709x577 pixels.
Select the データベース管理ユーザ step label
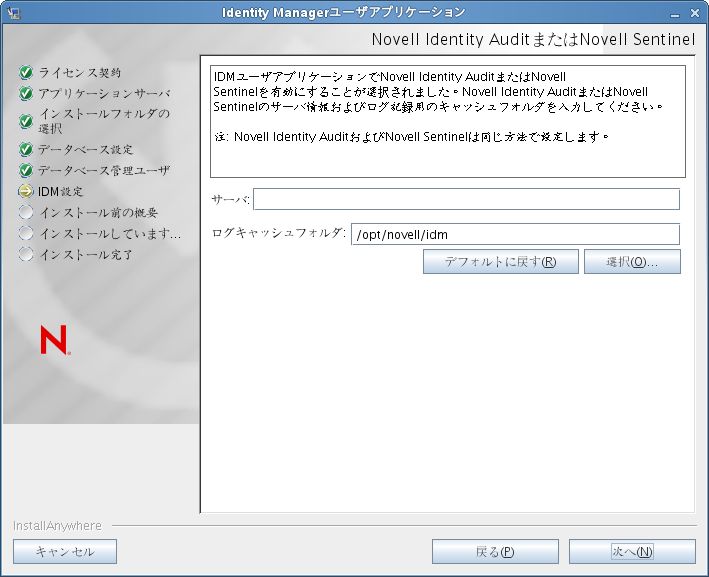click(104, 170)
